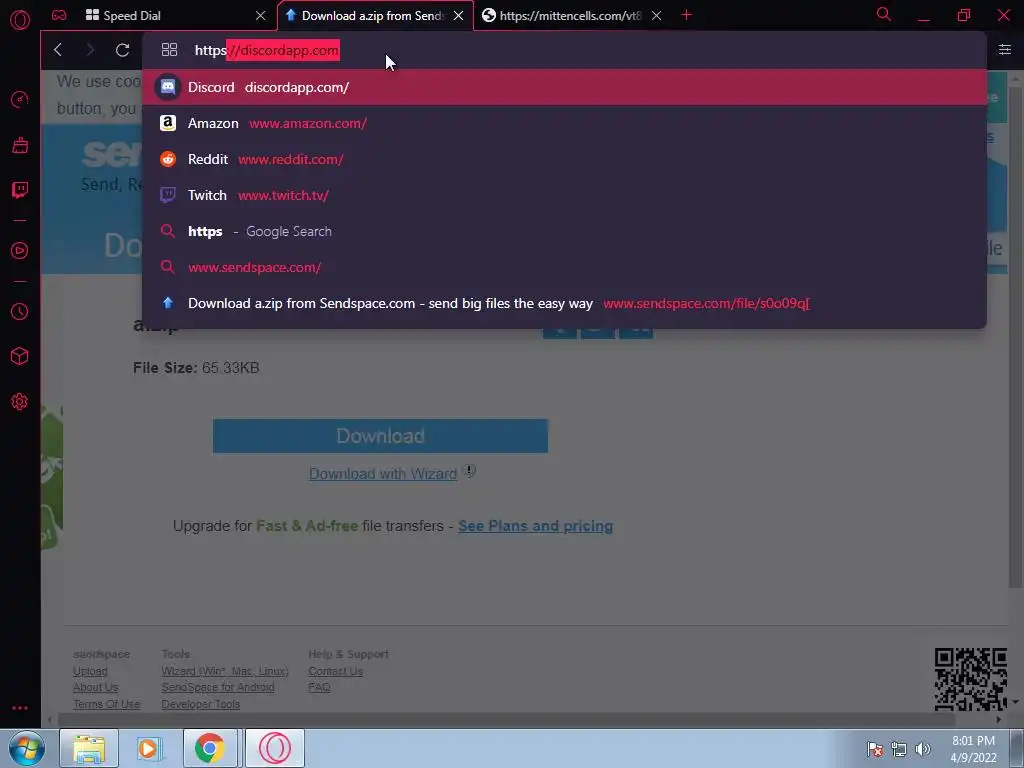Click the blue Download button
Image resolution: width=1024 pixels, height=768 pixels.
[380, 436]
